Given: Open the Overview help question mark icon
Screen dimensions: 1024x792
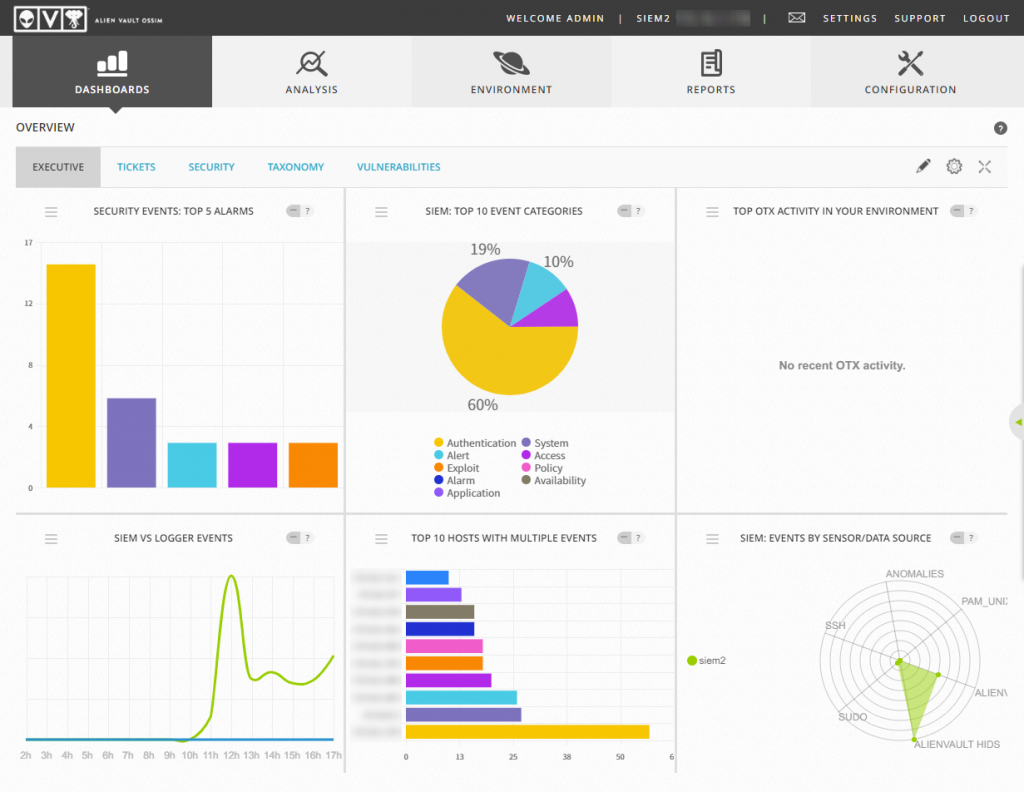Looking at the screenshot, I should click(x=1000, y=128).
